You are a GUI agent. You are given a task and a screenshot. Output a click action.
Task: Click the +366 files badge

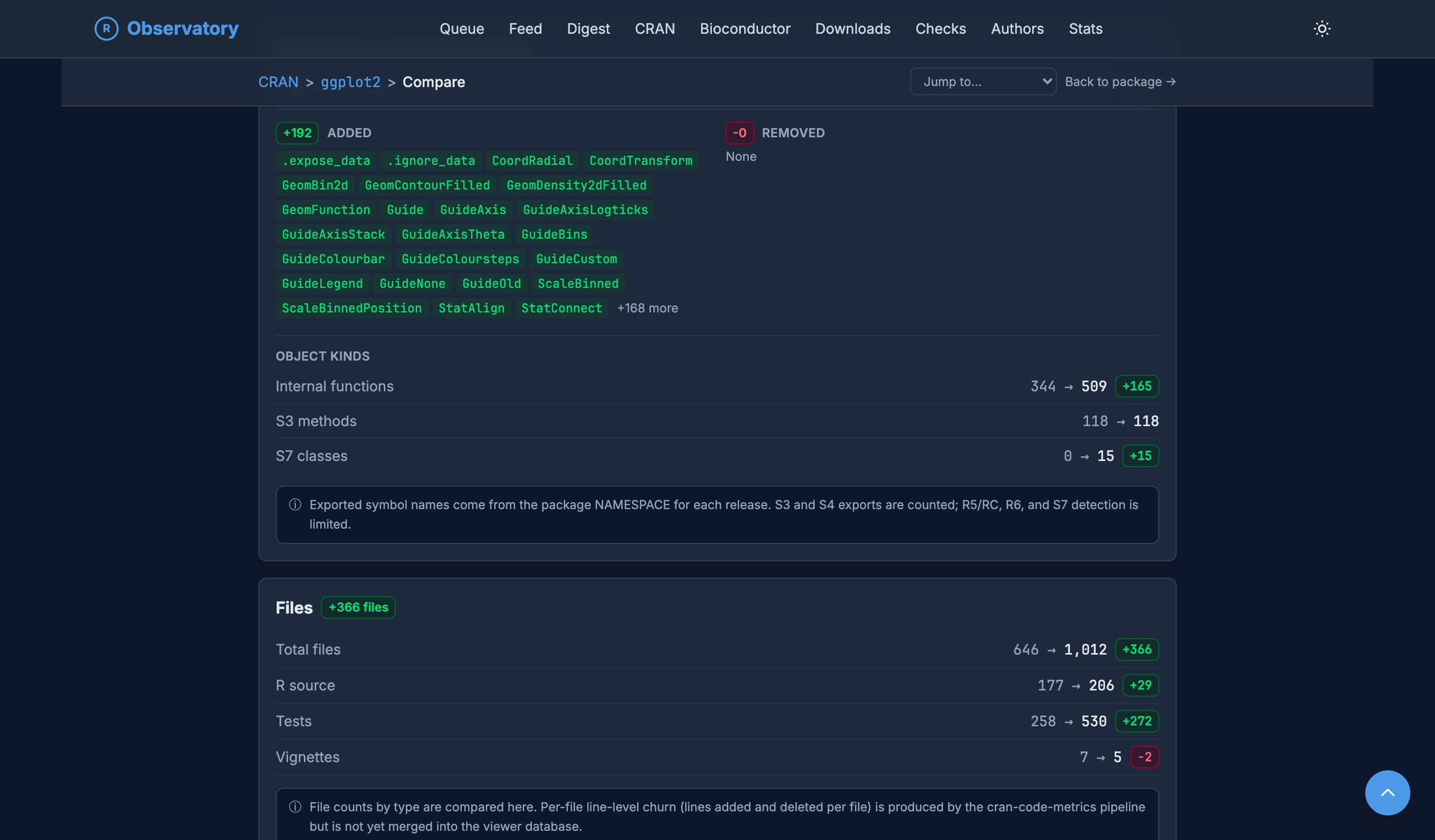[358, 607]
